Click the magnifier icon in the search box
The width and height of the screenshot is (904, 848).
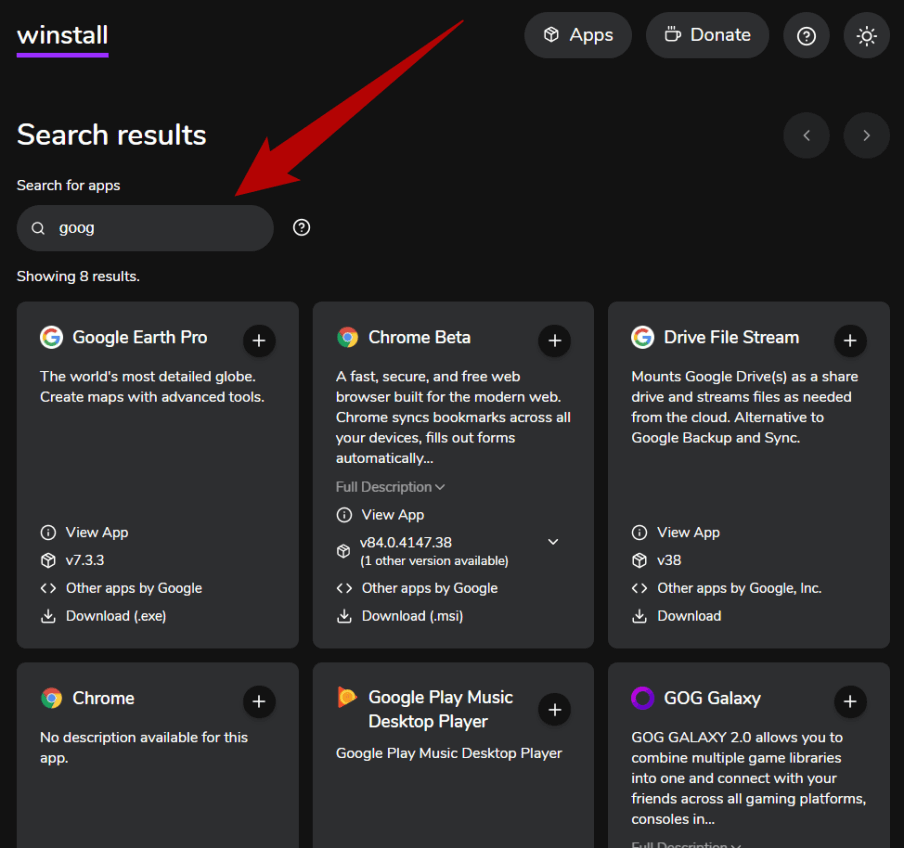(x=38, y=228)
